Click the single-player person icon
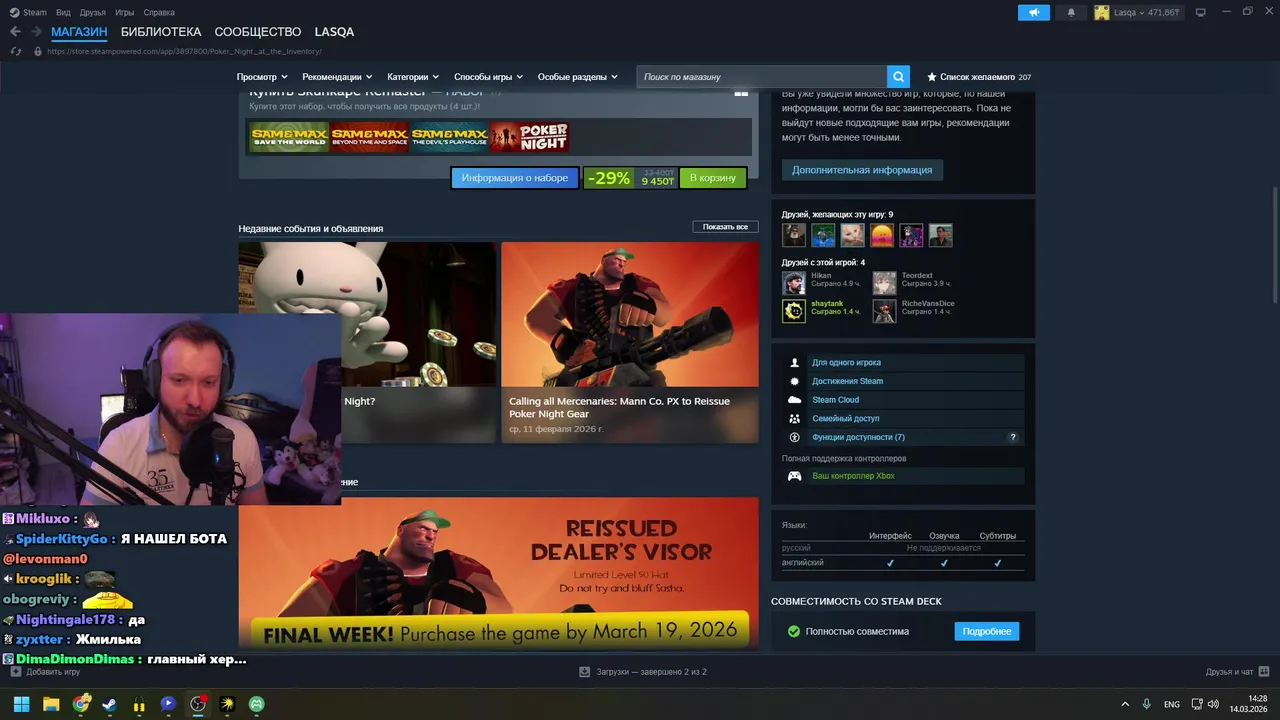 [795, 363]
